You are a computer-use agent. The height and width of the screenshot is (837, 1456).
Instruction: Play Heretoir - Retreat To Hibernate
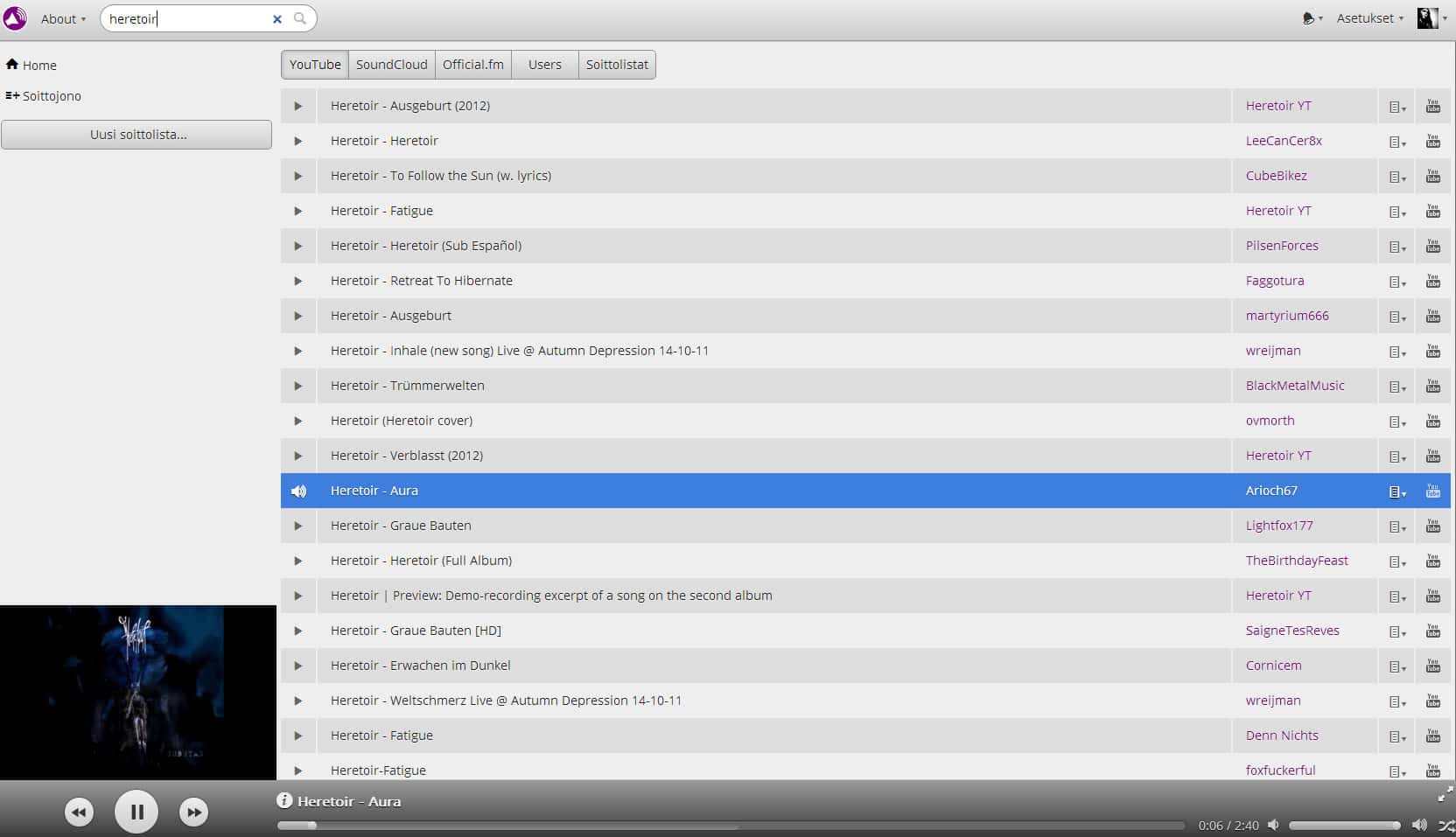[x=298, y=281]
